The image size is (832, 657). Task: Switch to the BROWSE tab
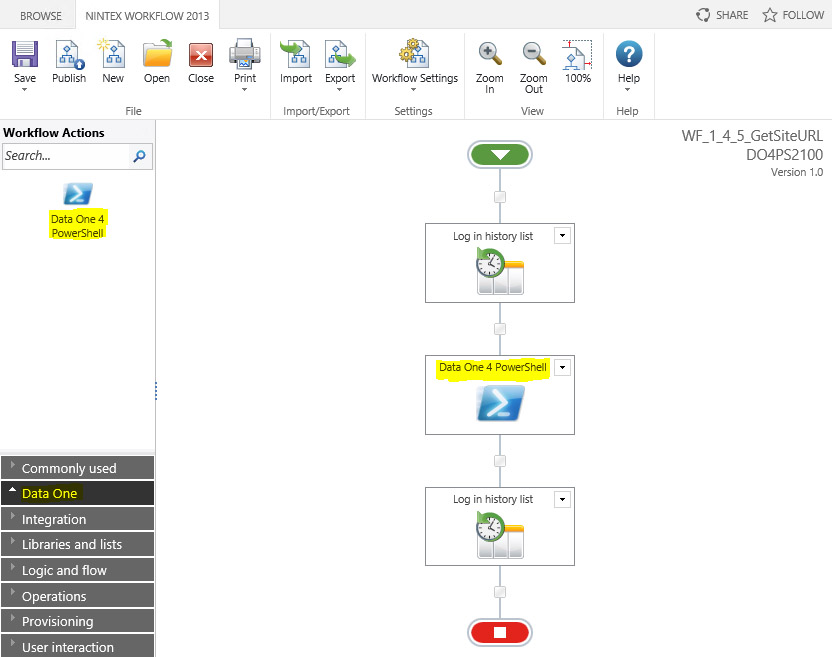[x=39, y=15]
